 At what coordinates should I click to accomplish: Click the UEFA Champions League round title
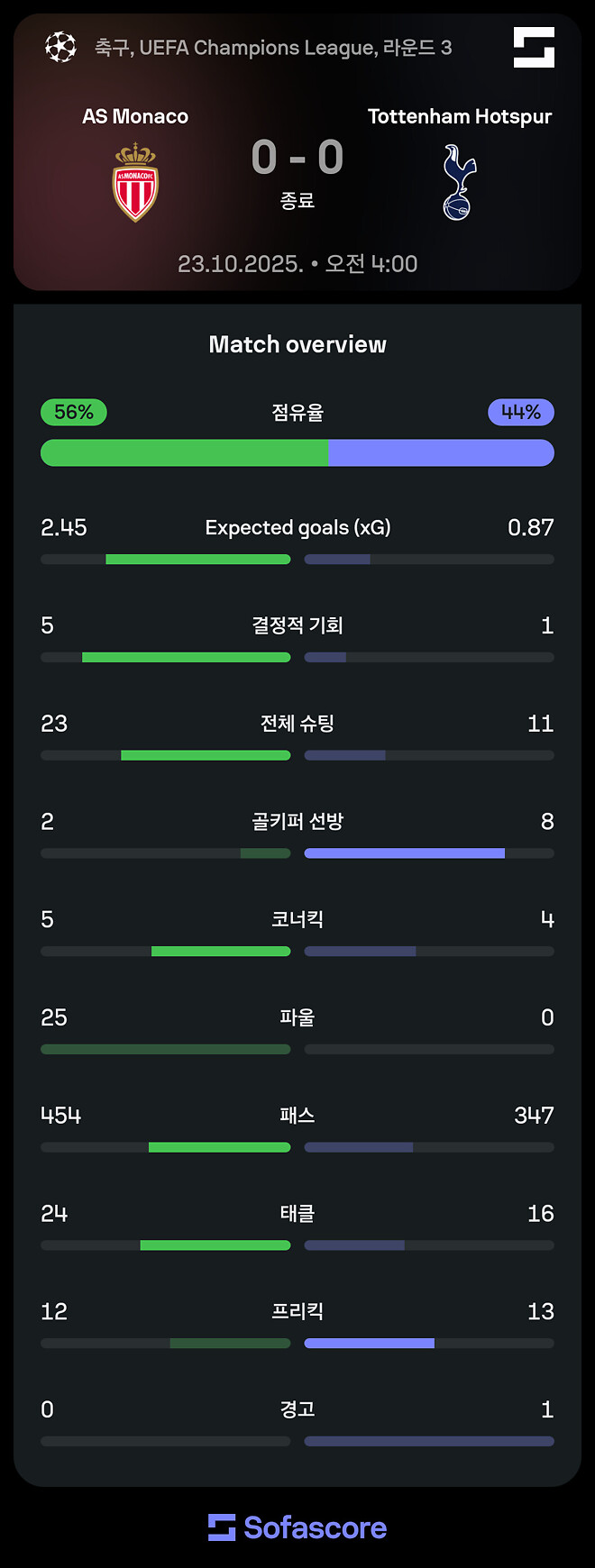coord(273,47)
